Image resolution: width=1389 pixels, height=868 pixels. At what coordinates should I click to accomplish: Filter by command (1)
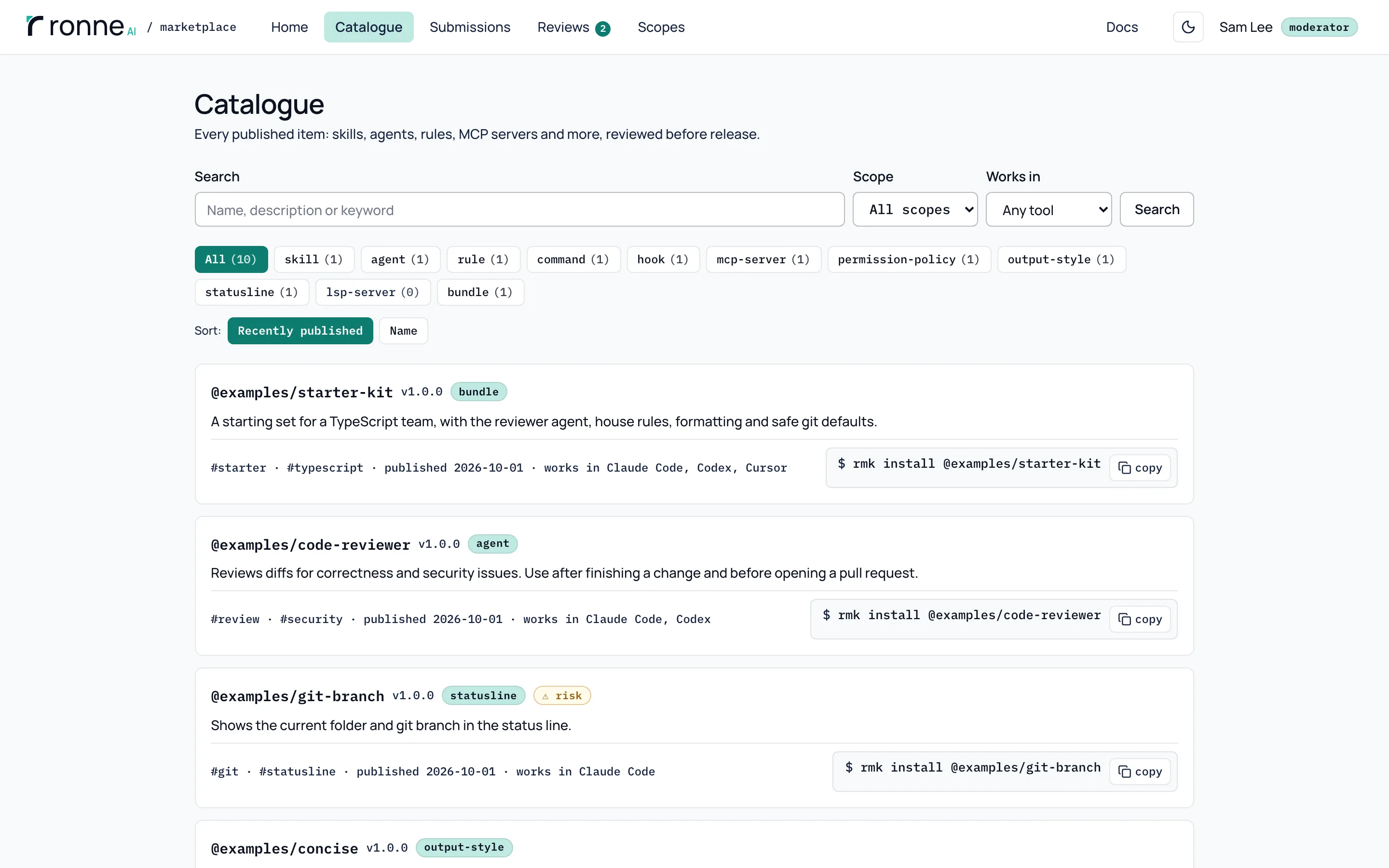pos(573,259)
